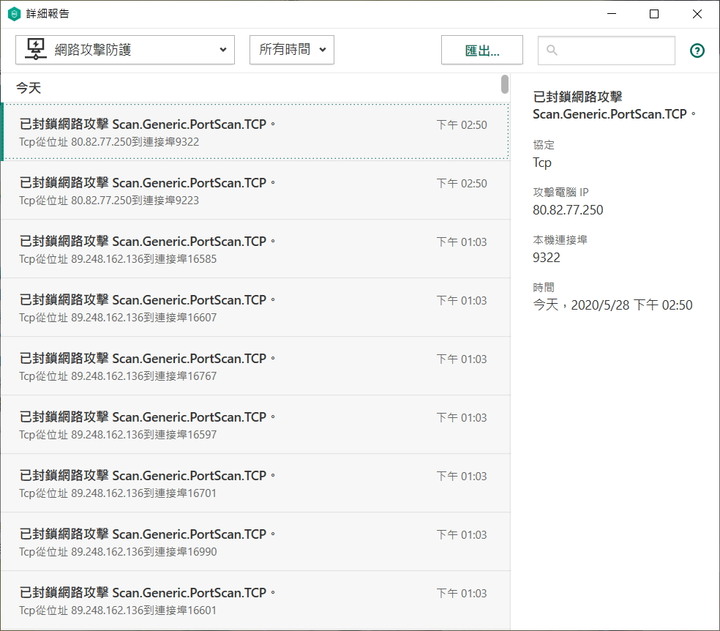Select the event for port 16597
Screen dimensions: 720x631
click(x=255, y=425)
